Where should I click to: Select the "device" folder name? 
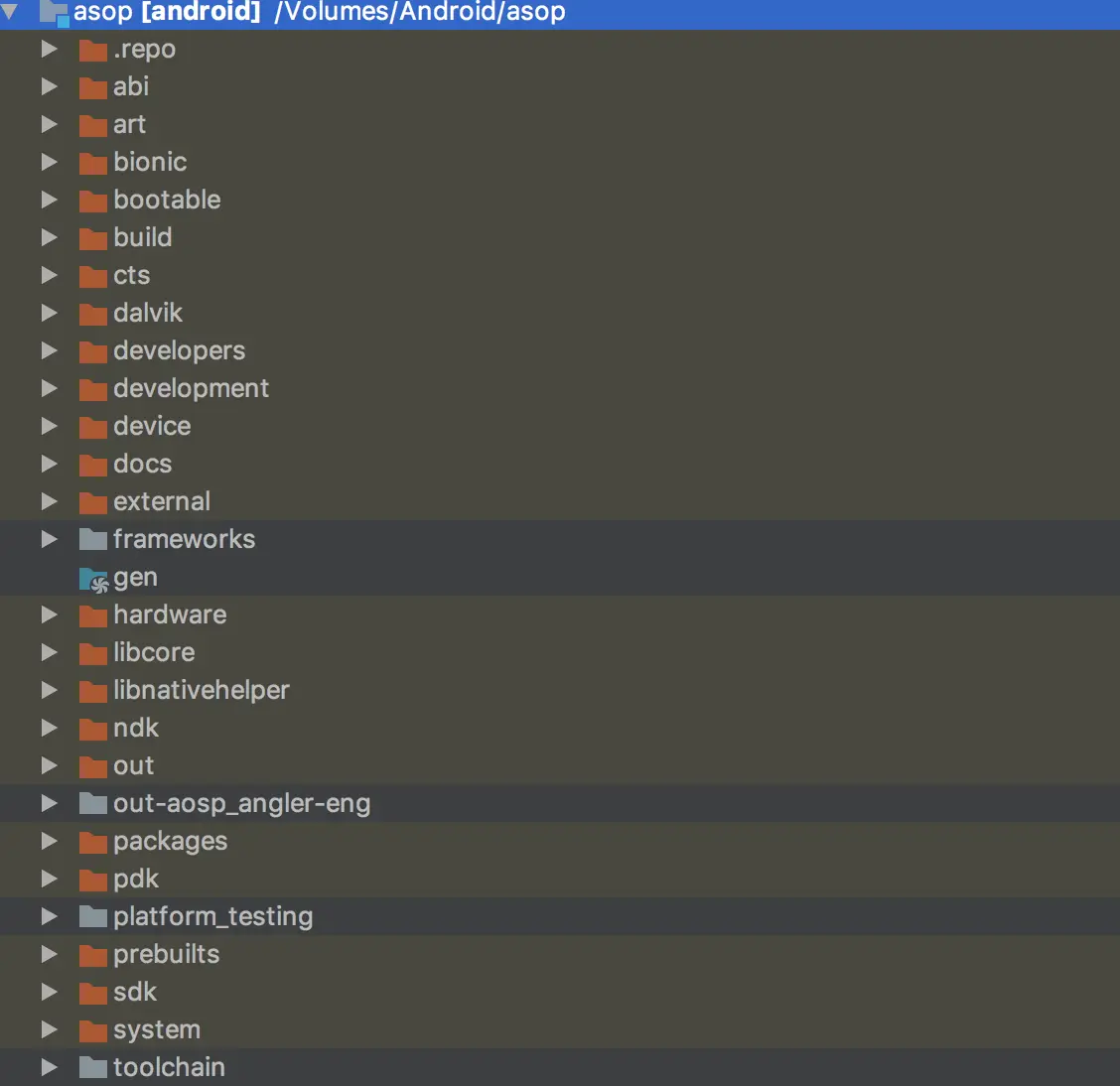click(152, 426)
